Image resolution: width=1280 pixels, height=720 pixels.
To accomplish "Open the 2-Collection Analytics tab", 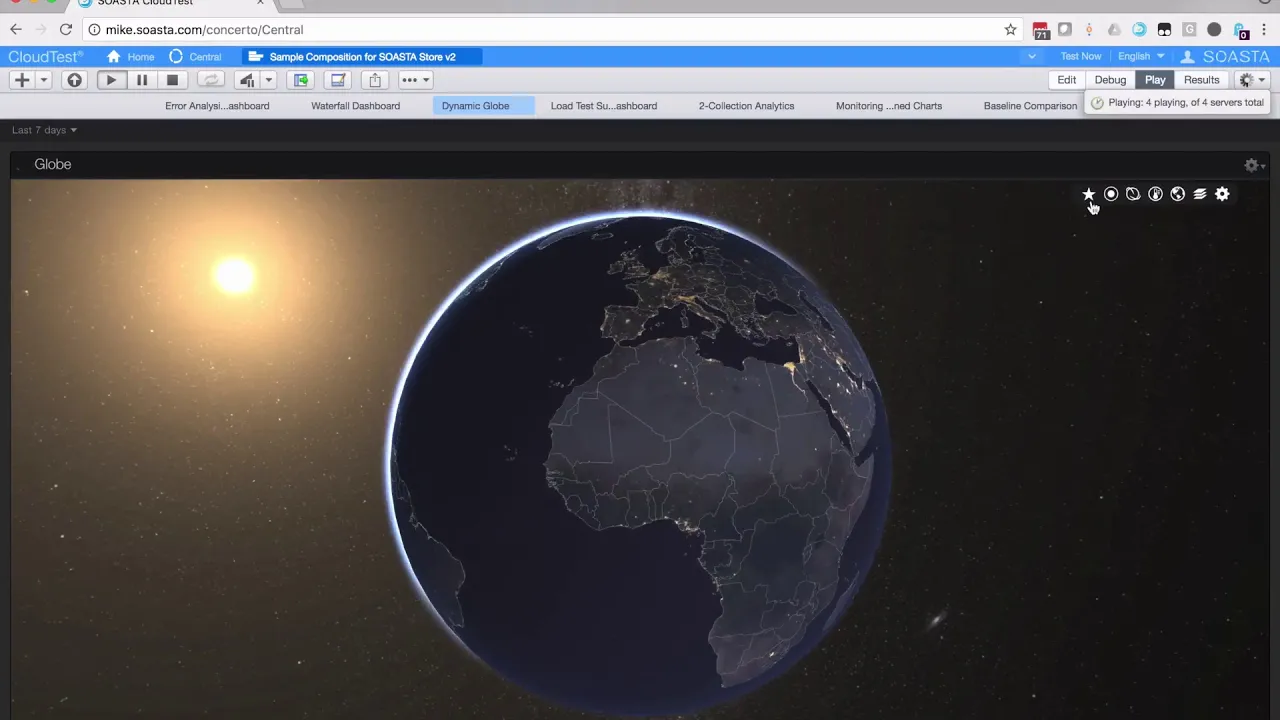I will (x=746, y=106).
